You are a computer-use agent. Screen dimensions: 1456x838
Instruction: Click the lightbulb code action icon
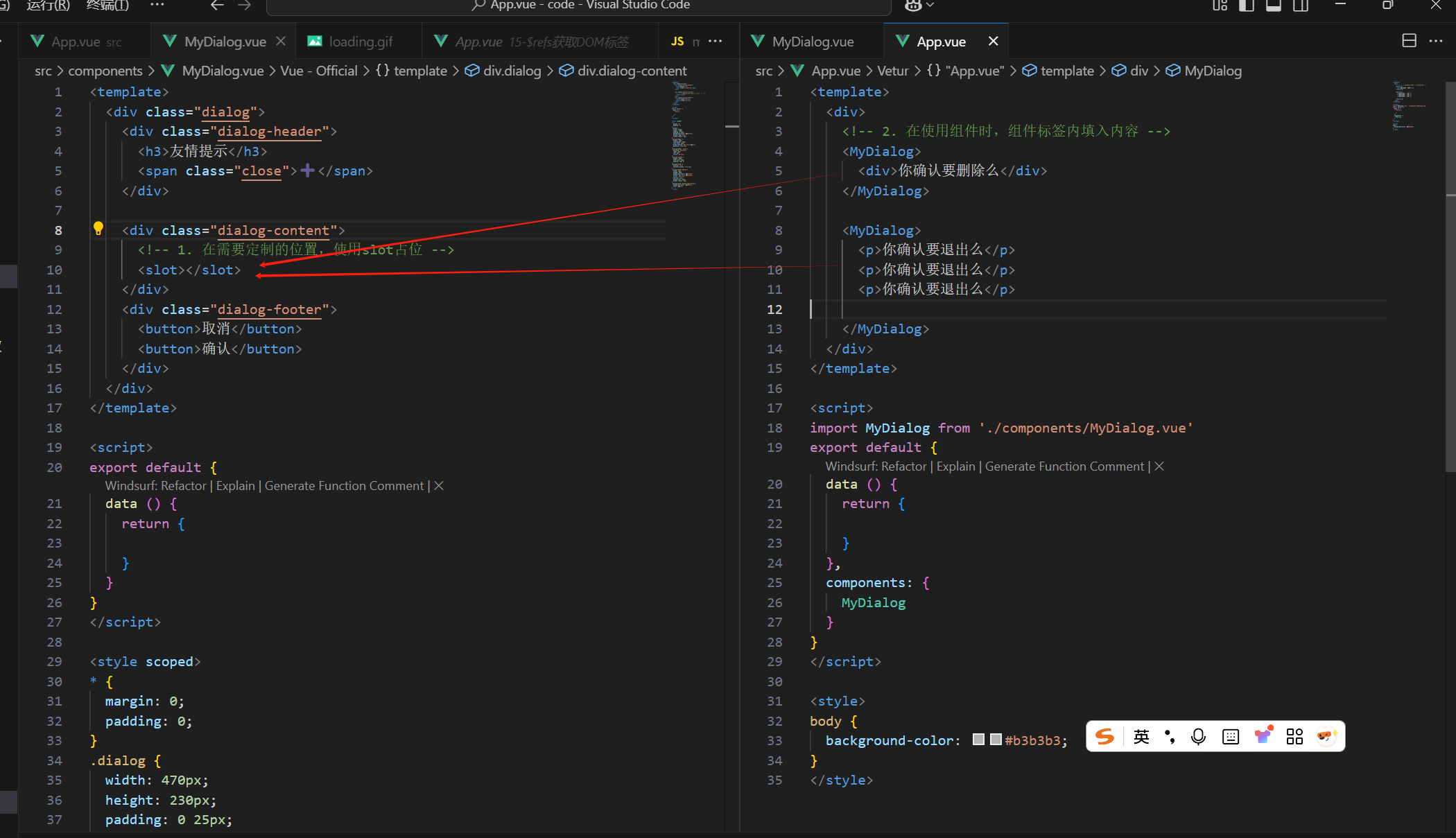click(x=98, y=228)
